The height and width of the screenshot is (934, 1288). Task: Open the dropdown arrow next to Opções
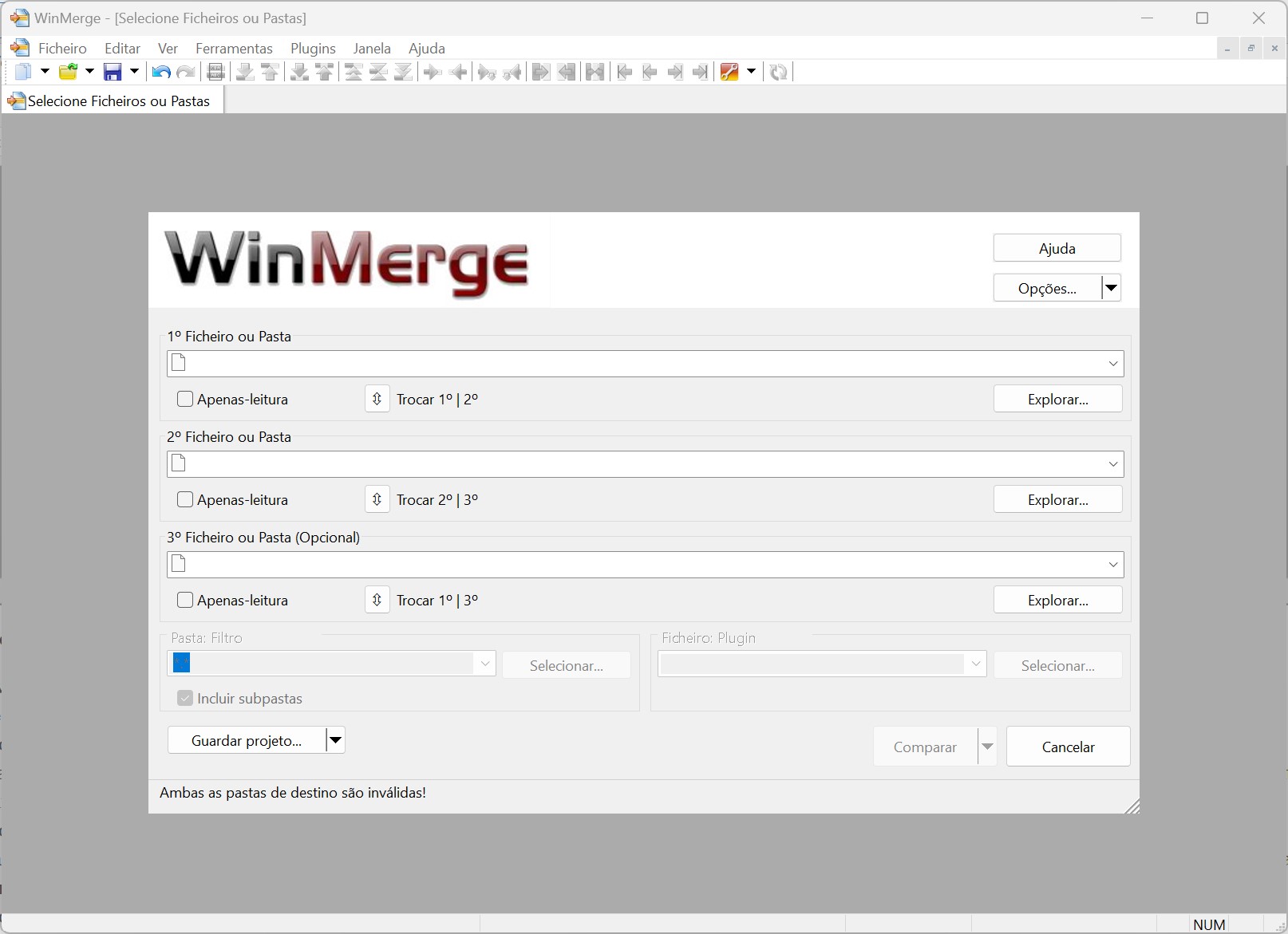pos(1111,288)
